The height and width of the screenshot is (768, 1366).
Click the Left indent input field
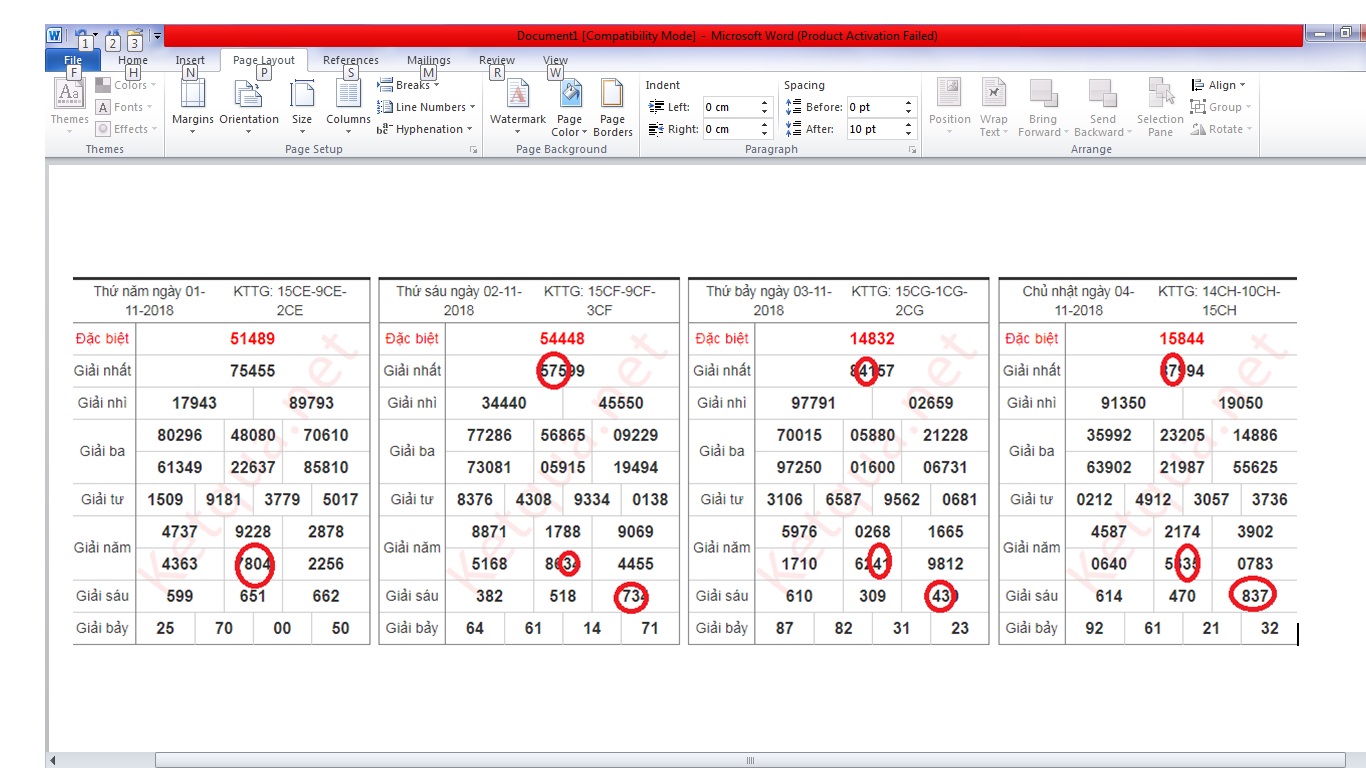[730, 107]
